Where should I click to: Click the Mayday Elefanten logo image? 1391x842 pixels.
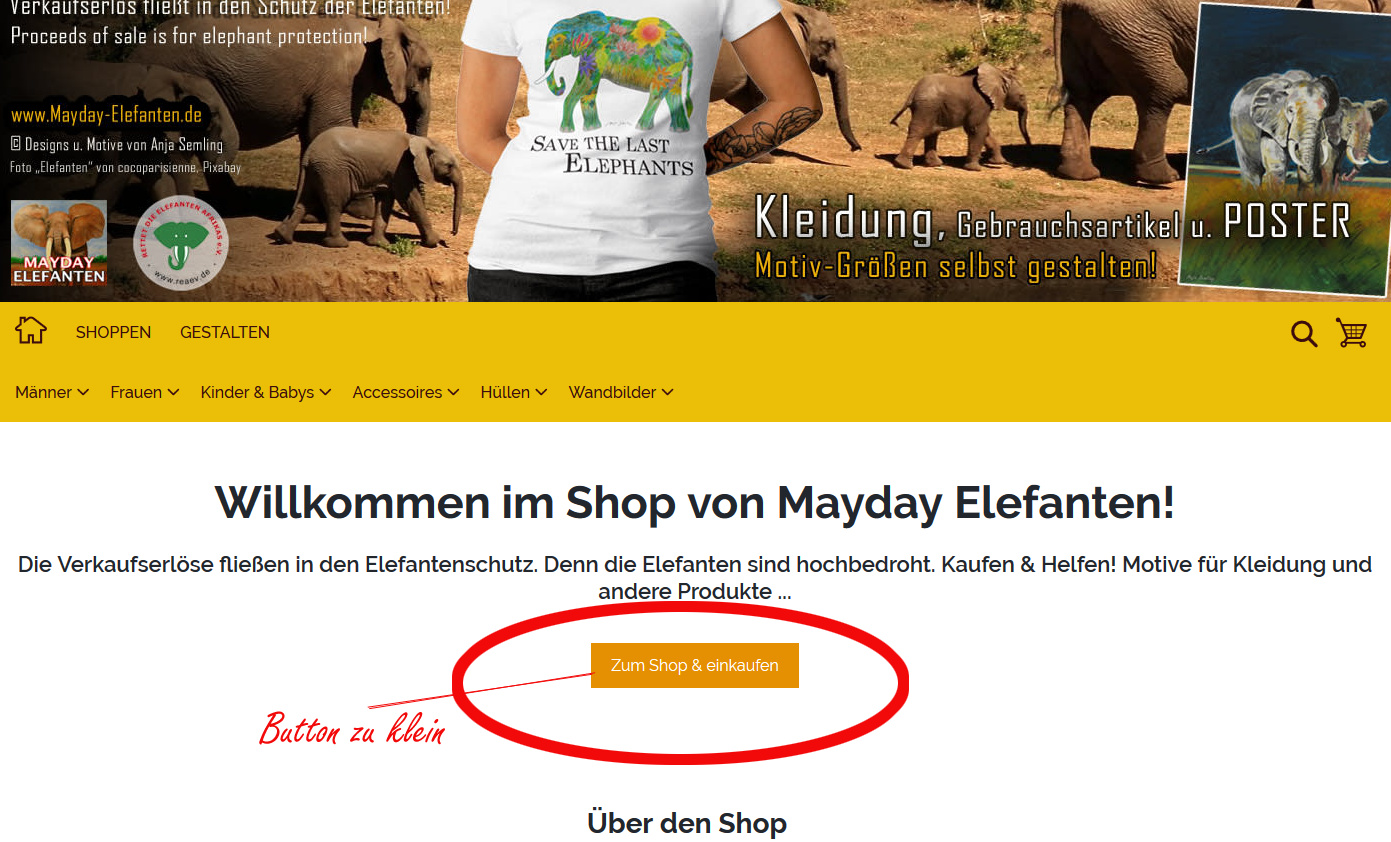point(59,243)
